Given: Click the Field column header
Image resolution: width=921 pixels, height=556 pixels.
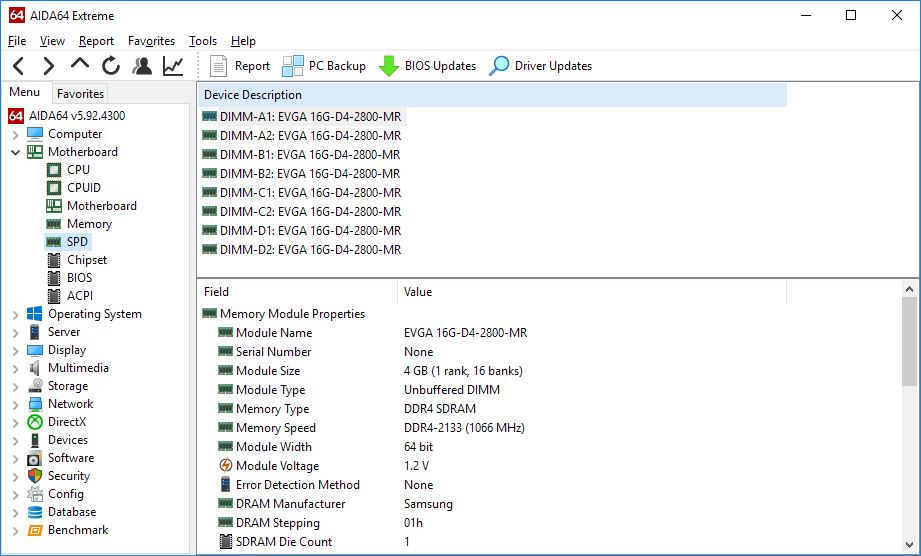Looking at the screenshot, I should [x=298, y=292].
